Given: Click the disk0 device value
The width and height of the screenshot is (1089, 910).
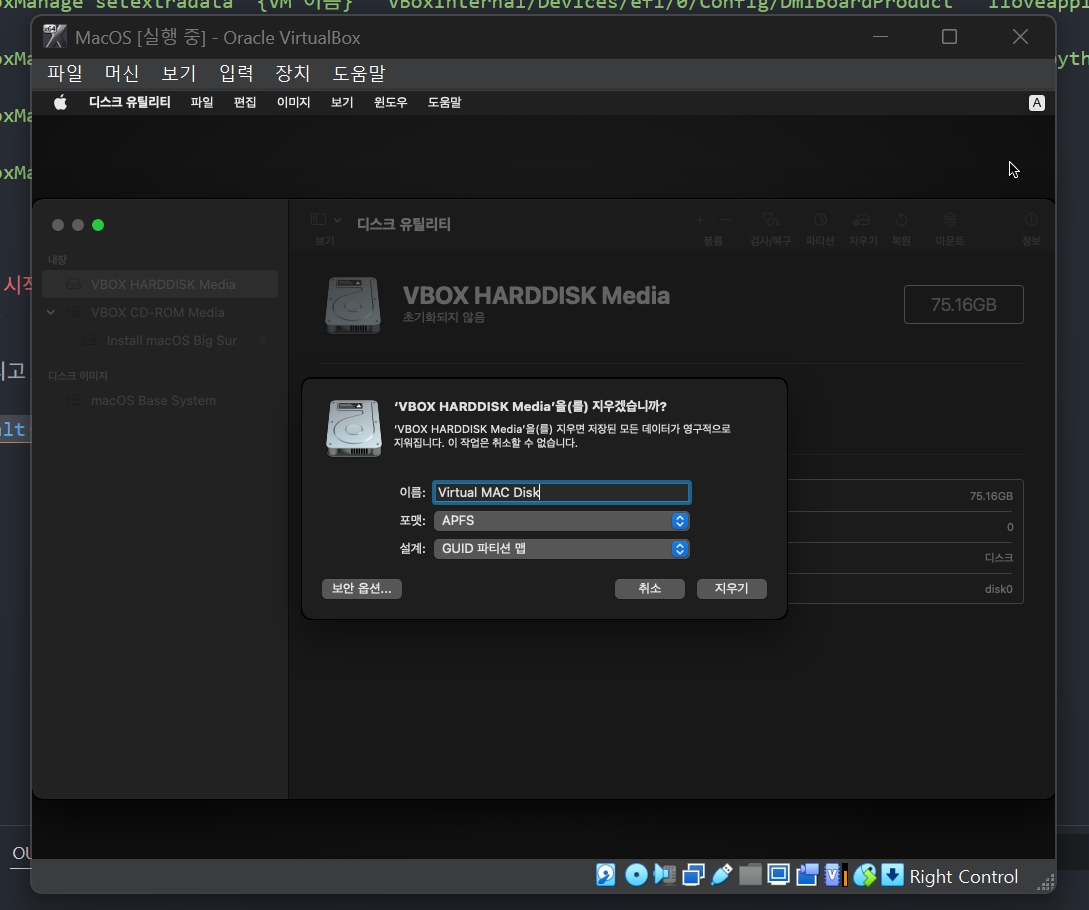Looking at the screenshot, I should [x=999, y=589].
